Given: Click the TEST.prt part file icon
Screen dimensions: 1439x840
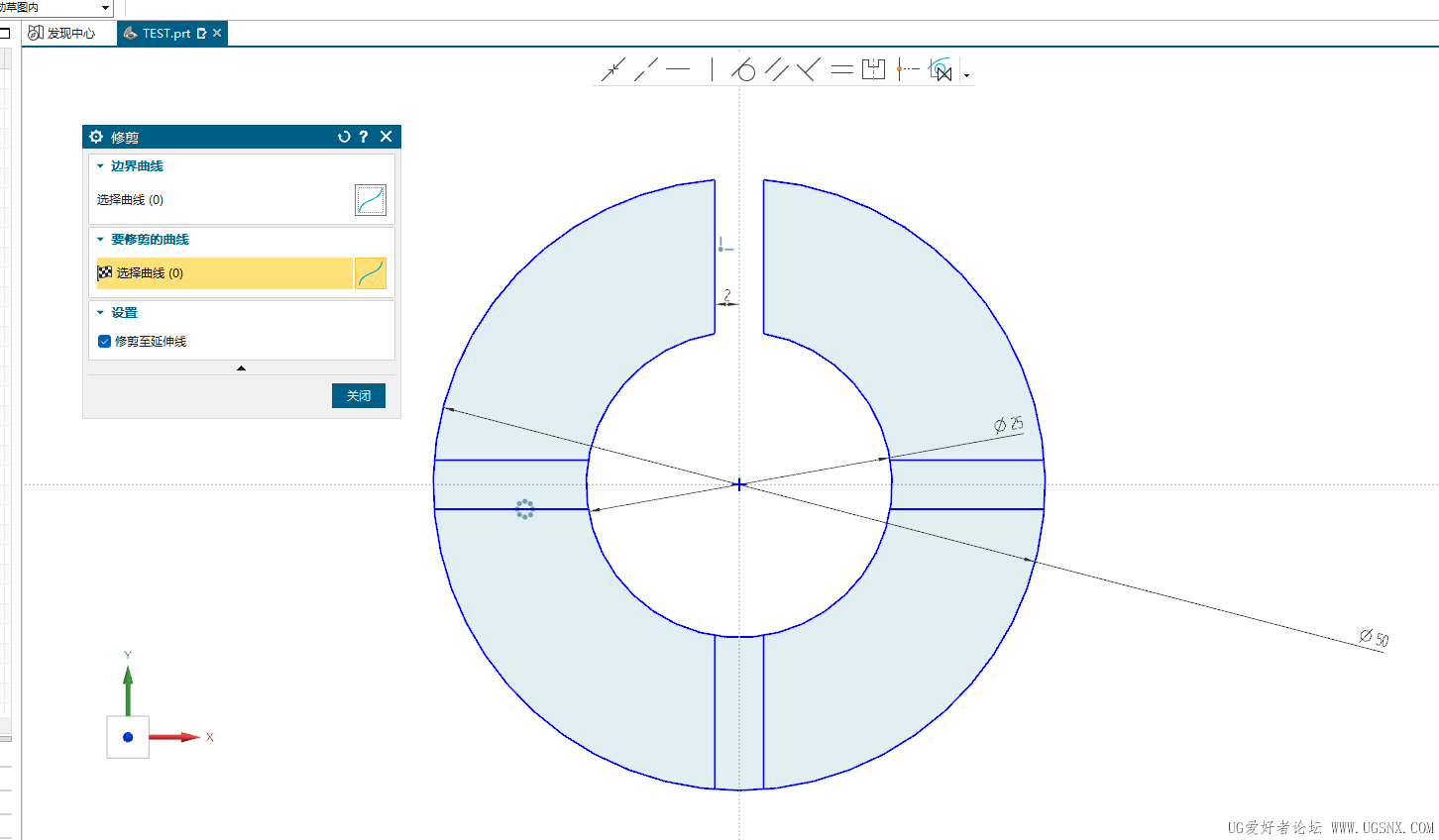Looking at the screenshot, I should coord(130,33).
